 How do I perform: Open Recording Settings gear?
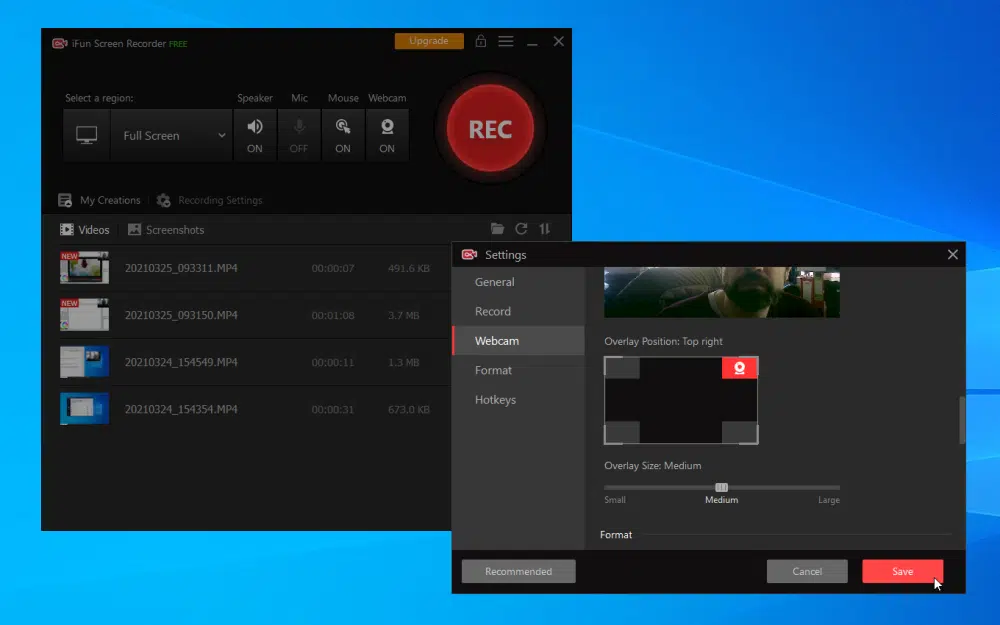pyautogui.click(x=164, y=200)
